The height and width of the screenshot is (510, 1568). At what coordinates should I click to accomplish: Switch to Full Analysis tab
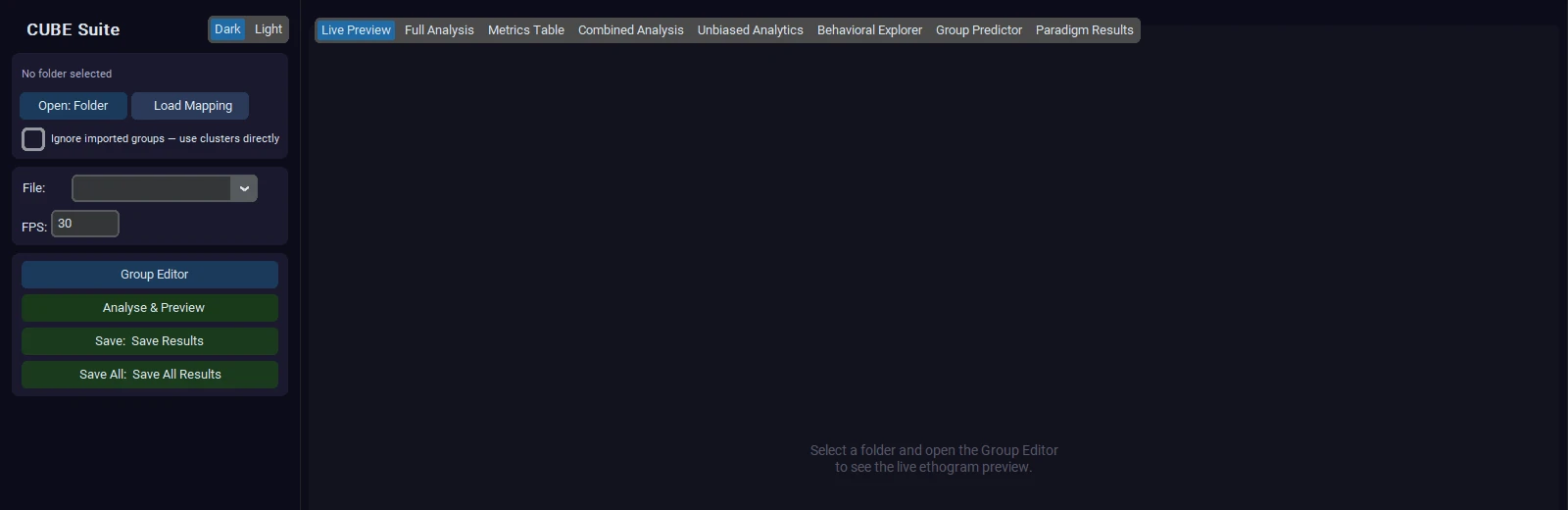click(439, 30)
